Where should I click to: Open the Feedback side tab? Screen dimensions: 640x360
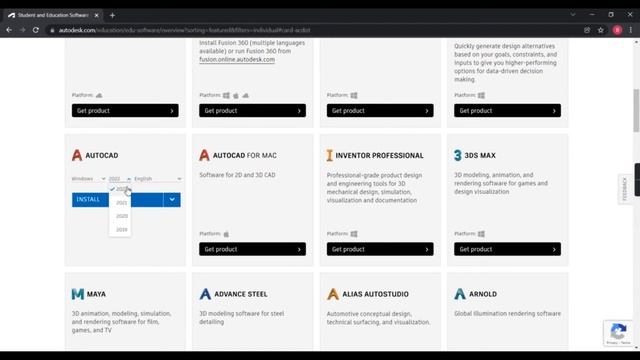tap(624, 189)
